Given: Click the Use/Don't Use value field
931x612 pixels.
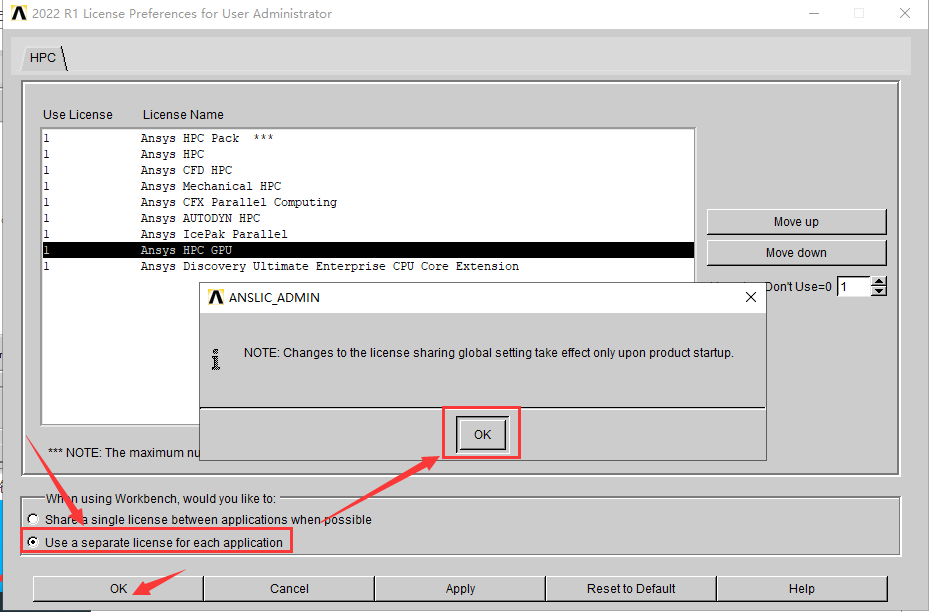Looking at the screenshot, I should coord(852,287).
